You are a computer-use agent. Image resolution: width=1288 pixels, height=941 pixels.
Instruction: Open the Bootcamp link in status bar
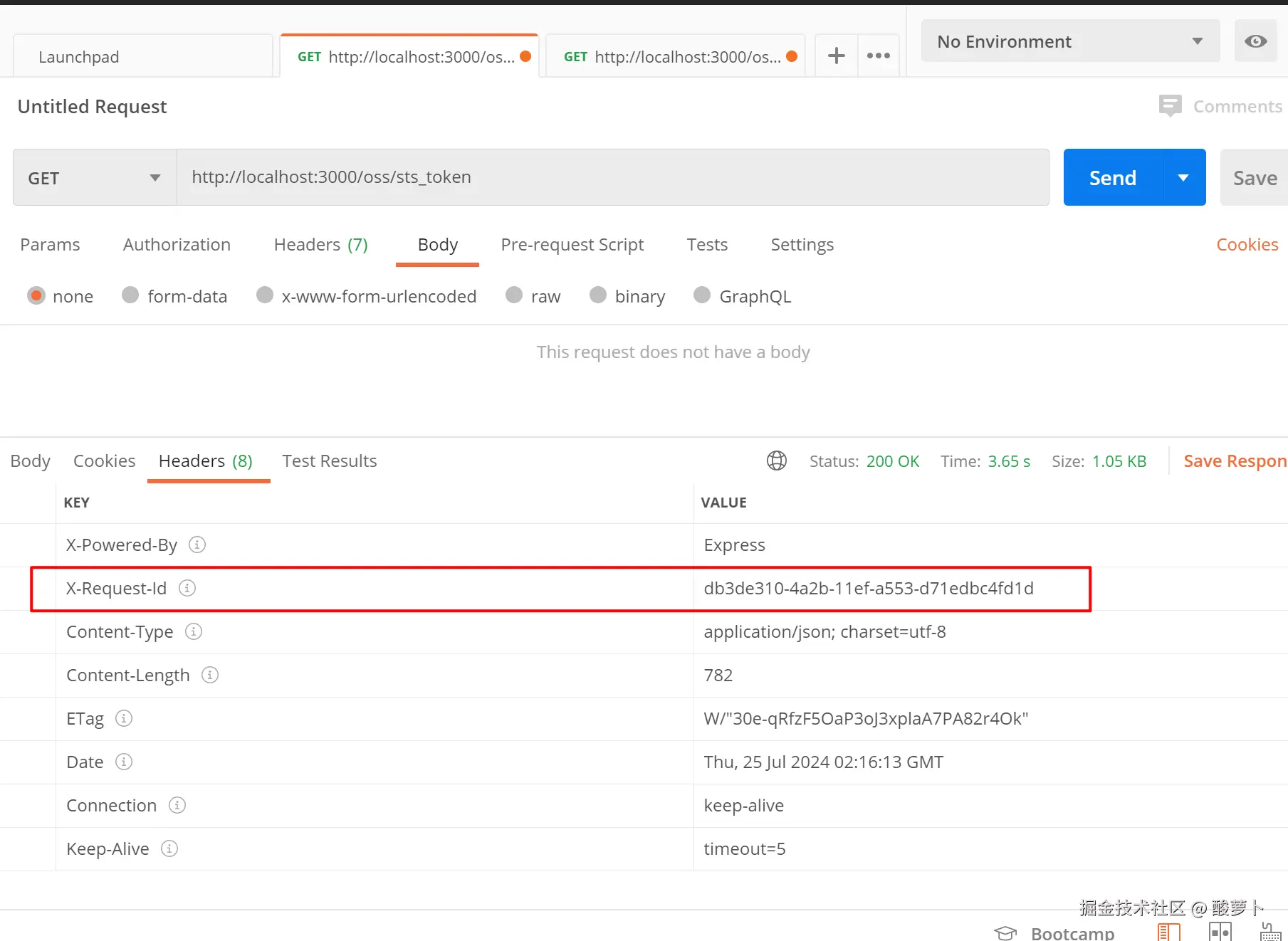[1072, 933]
